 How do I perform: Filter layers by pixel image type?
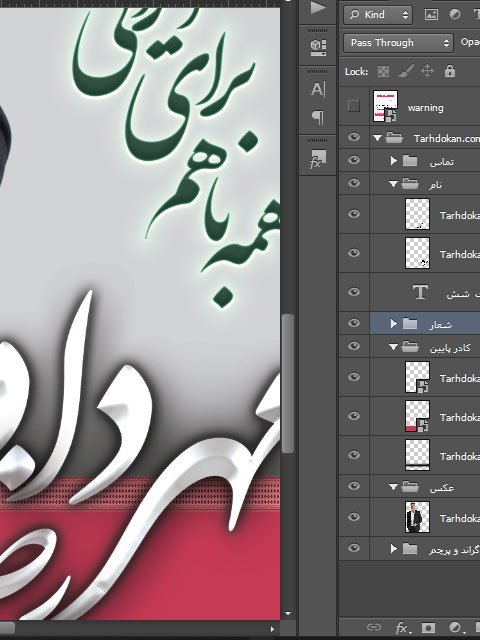point(431,15)
